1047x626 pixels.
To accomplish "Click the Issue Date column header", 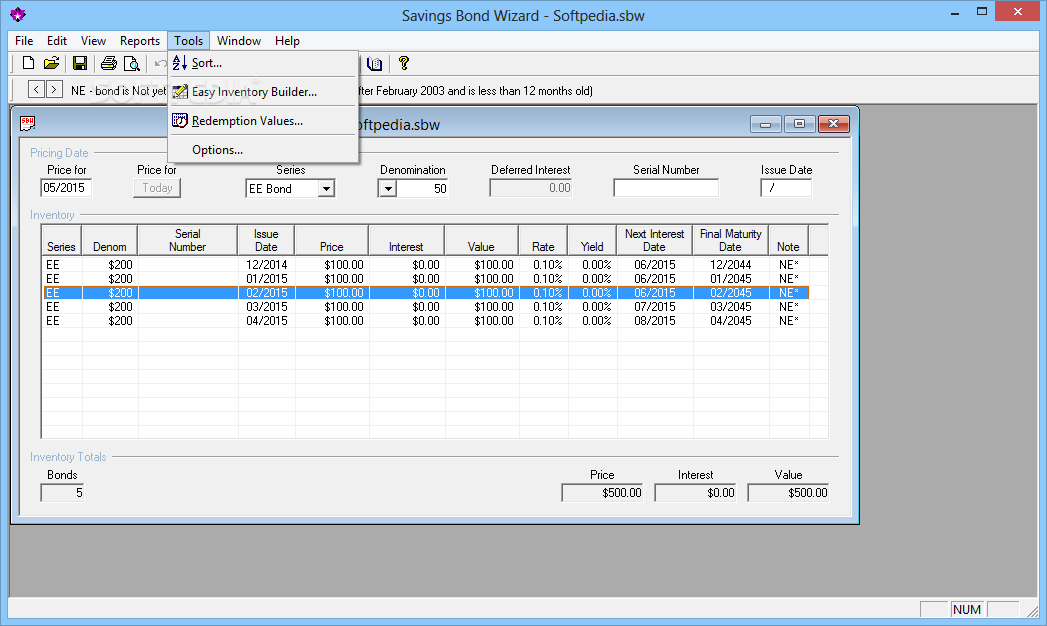I will pyautogui.click(x=266, y=240).
